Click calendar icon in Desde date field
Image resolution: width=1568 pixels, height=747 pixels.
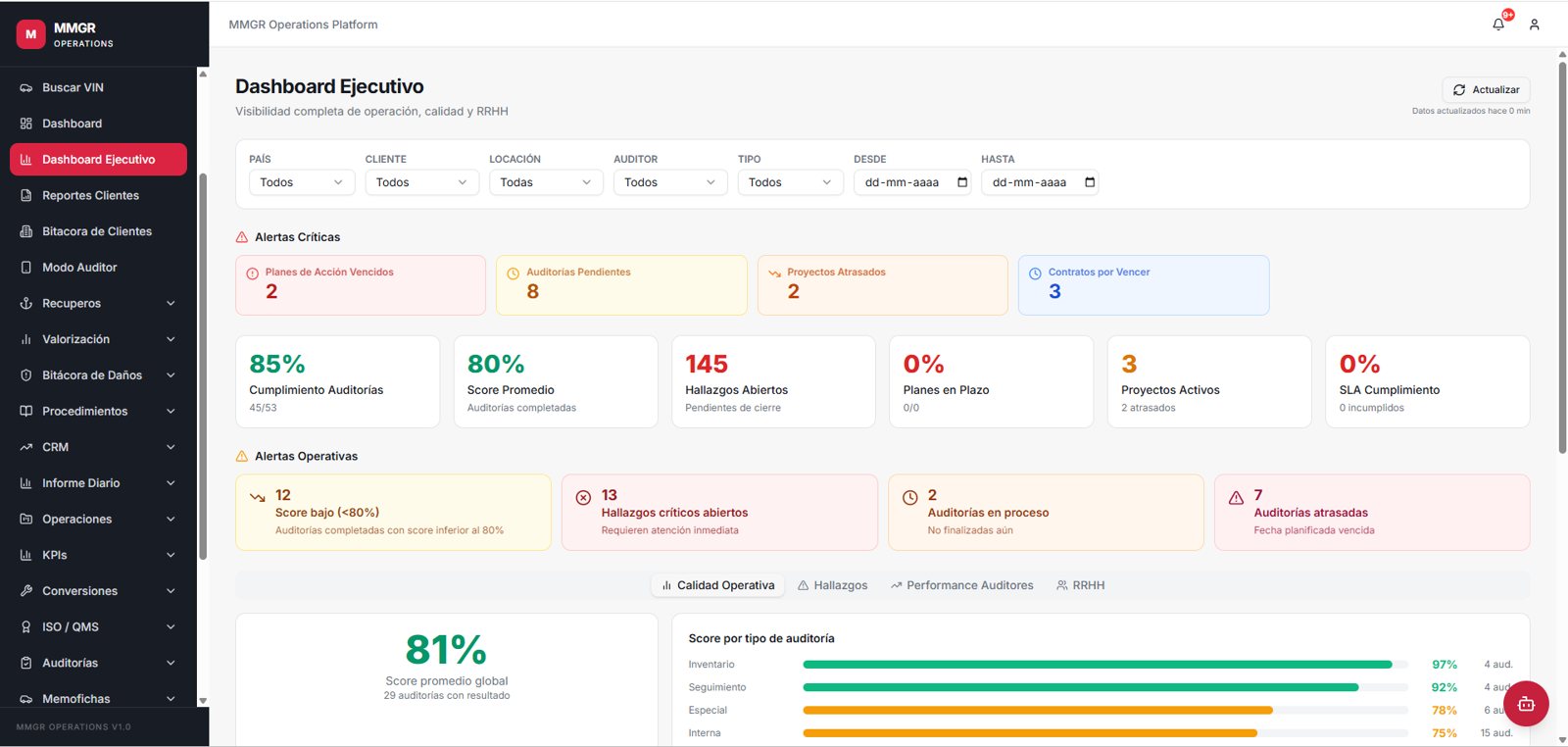[962, 182]
